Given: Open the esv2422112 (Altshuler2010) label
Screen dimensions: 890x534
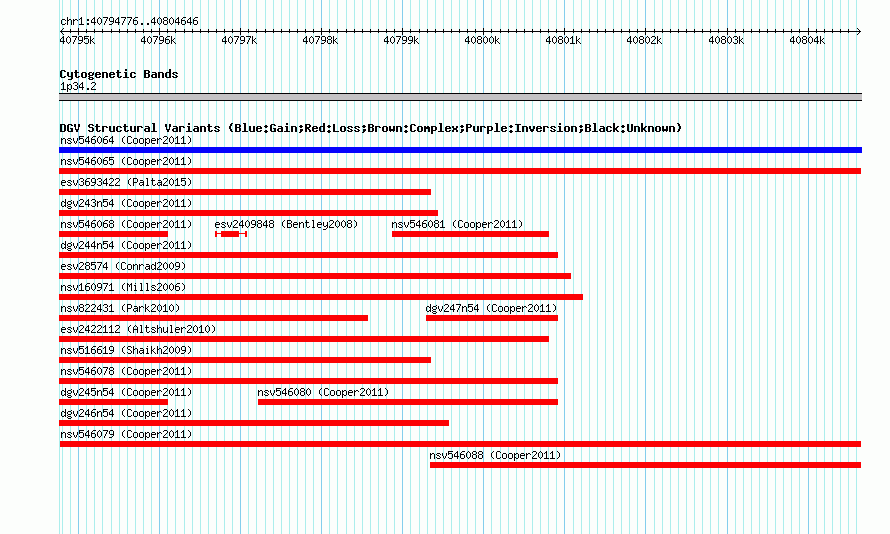Looking at the screenshot, I should (x=138, y=329).
